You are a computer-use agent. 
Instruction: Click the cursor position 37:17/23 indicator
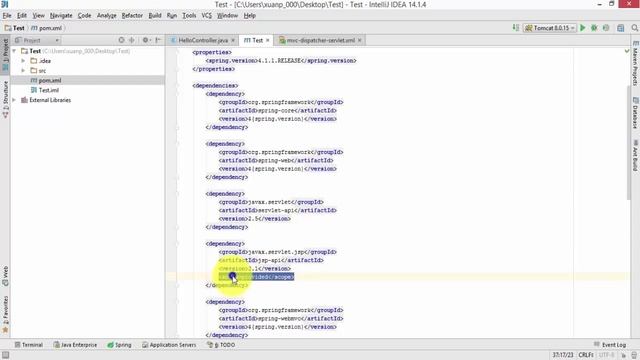pos(562,355)
